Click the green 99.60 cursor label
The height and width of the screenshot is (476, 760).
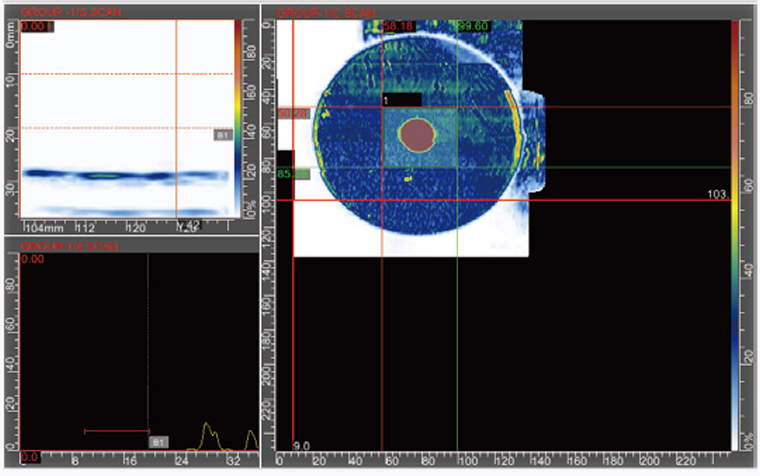tap(473, 26)
